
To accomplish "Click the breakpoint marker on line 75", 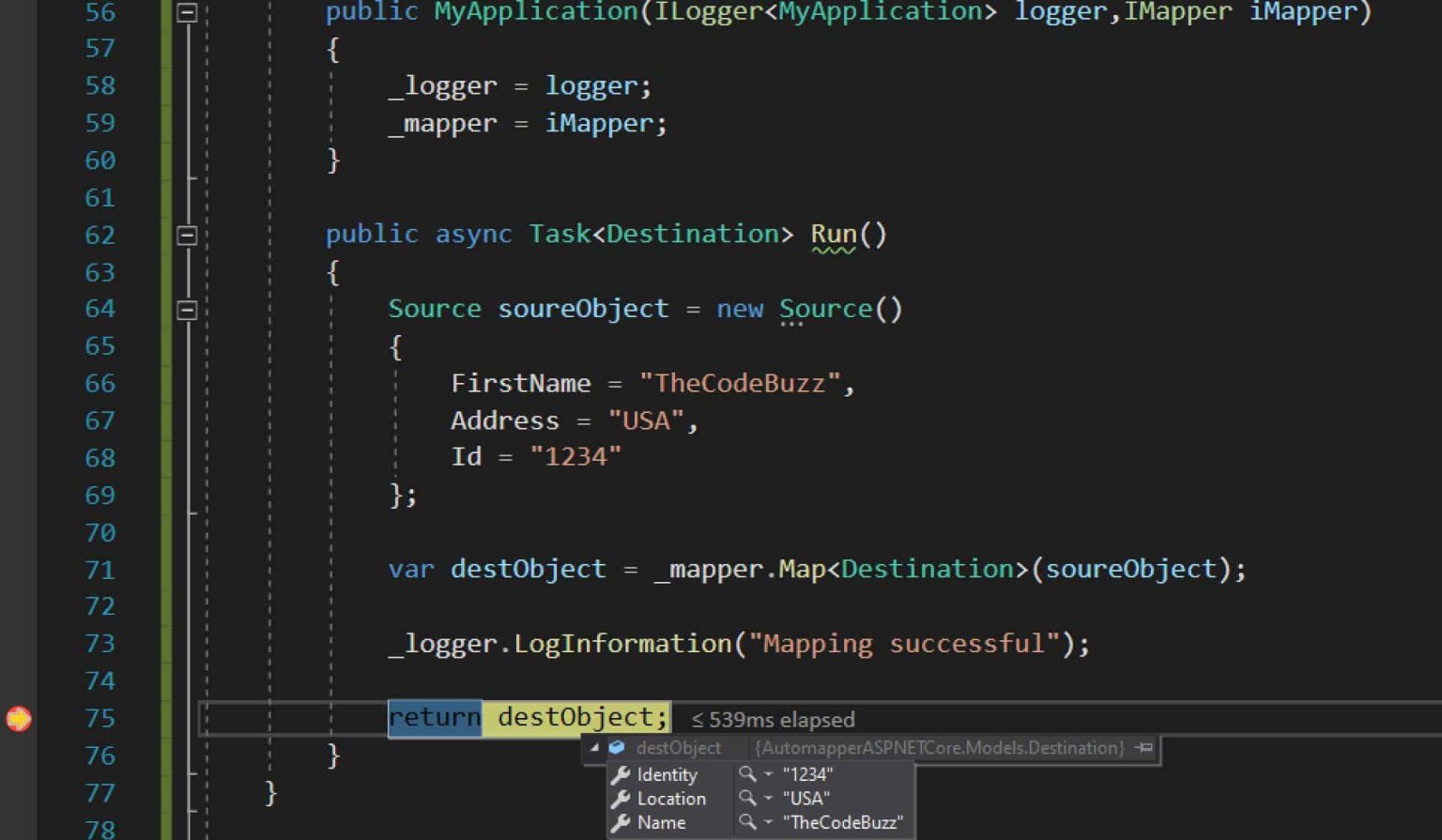I will pyautogui.click(x=19, y=719).
